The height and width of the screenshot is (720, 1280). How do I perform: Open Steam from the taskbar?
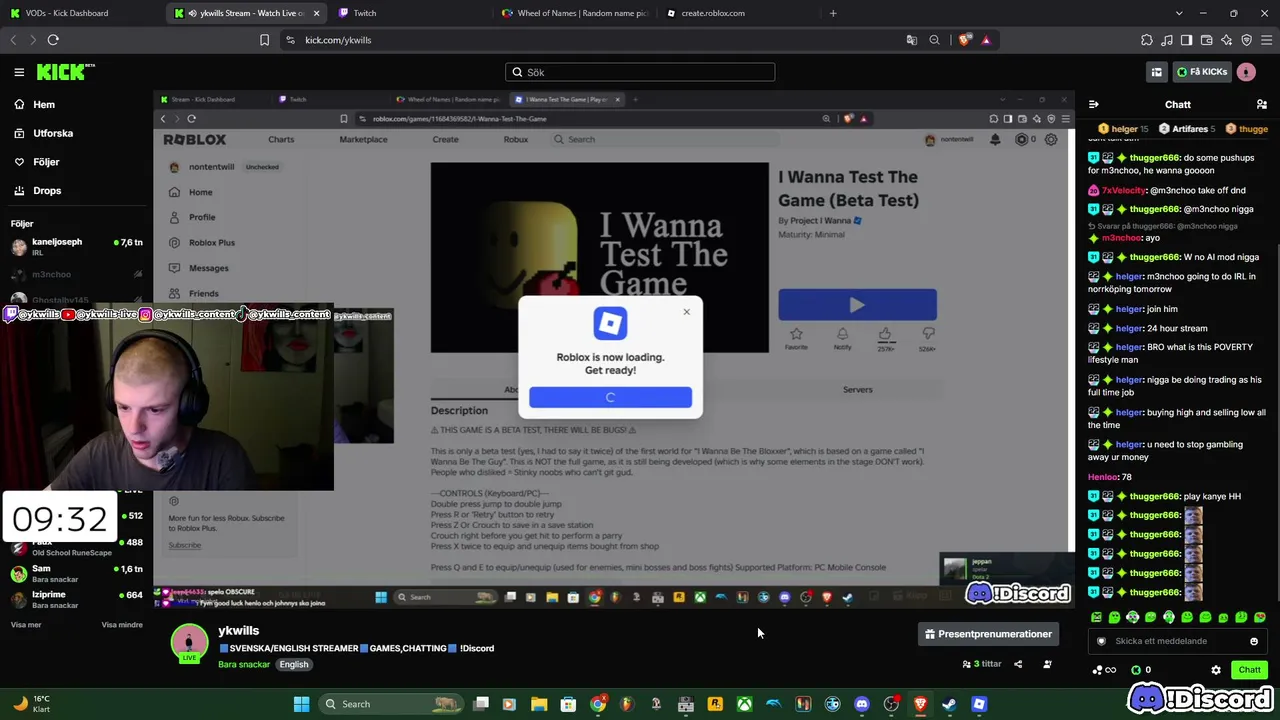pyautogui.click(x=949, y=704)
